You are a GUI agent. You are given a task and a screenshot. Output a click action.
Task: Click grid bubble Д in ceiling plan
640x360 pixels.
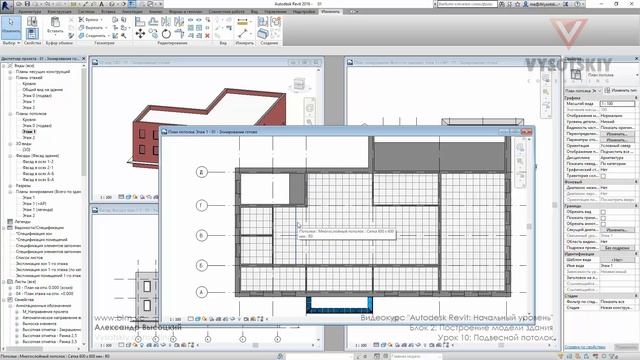[x=201, y=172]
